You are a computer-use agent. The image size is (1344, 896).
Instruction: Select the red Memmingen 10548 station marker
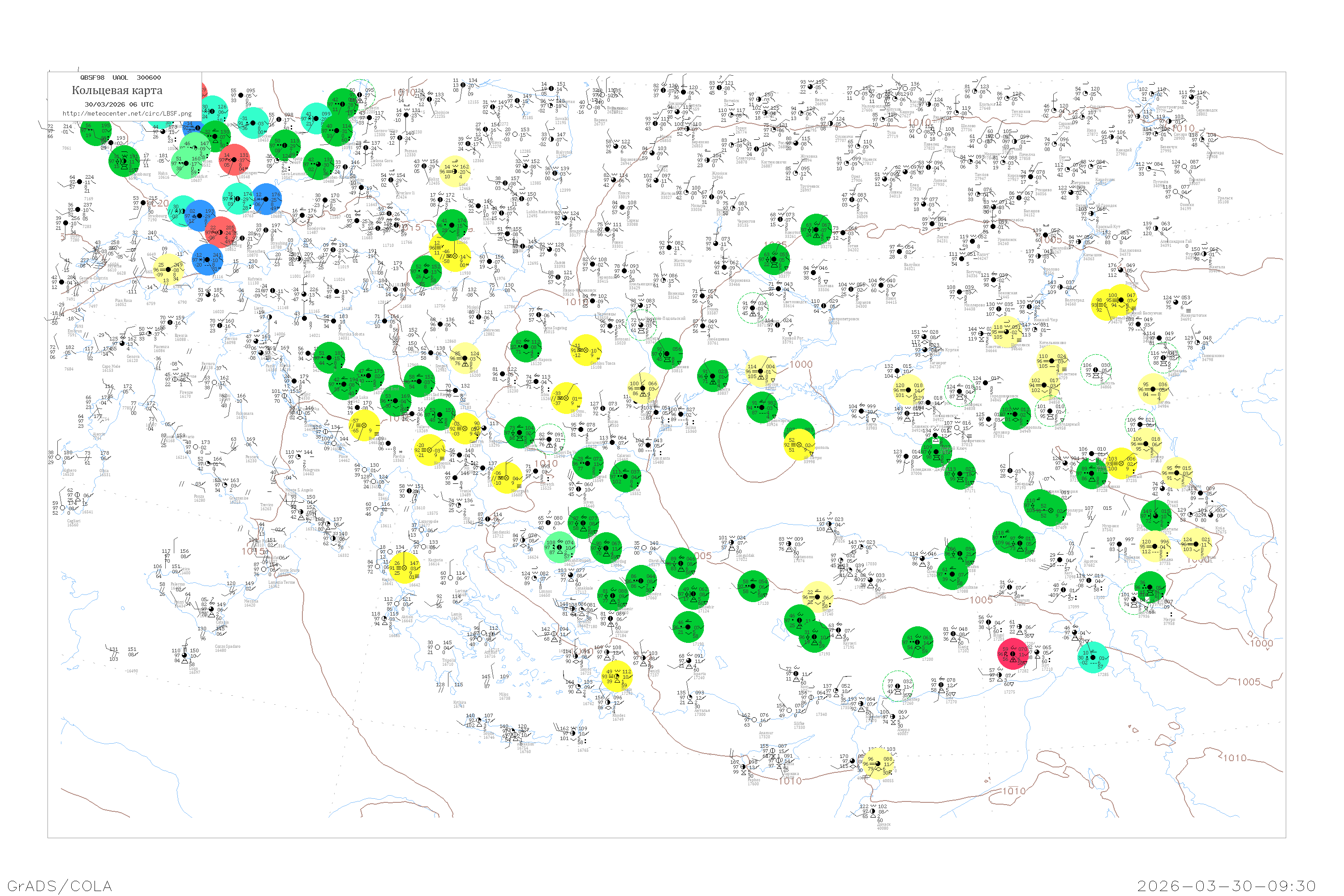(x=234, y=159)
